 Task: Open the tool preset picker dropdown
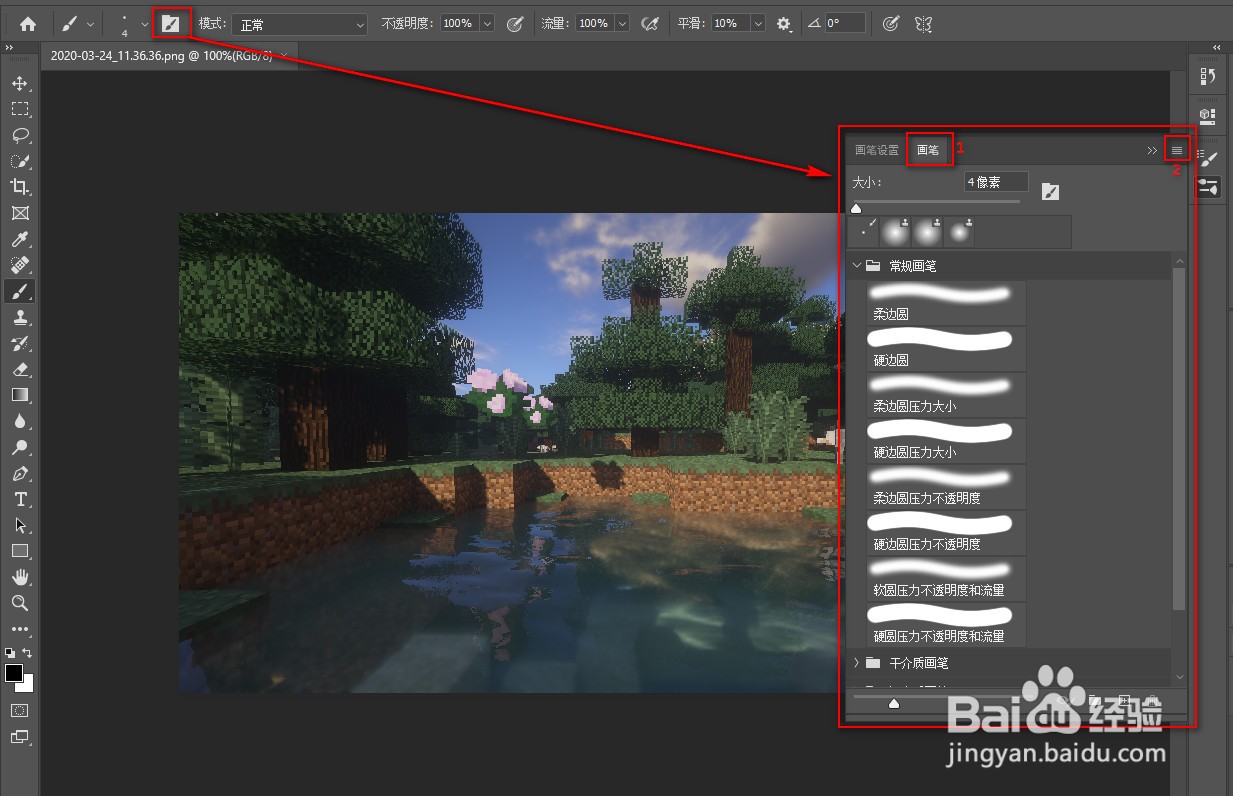[91, 23]
